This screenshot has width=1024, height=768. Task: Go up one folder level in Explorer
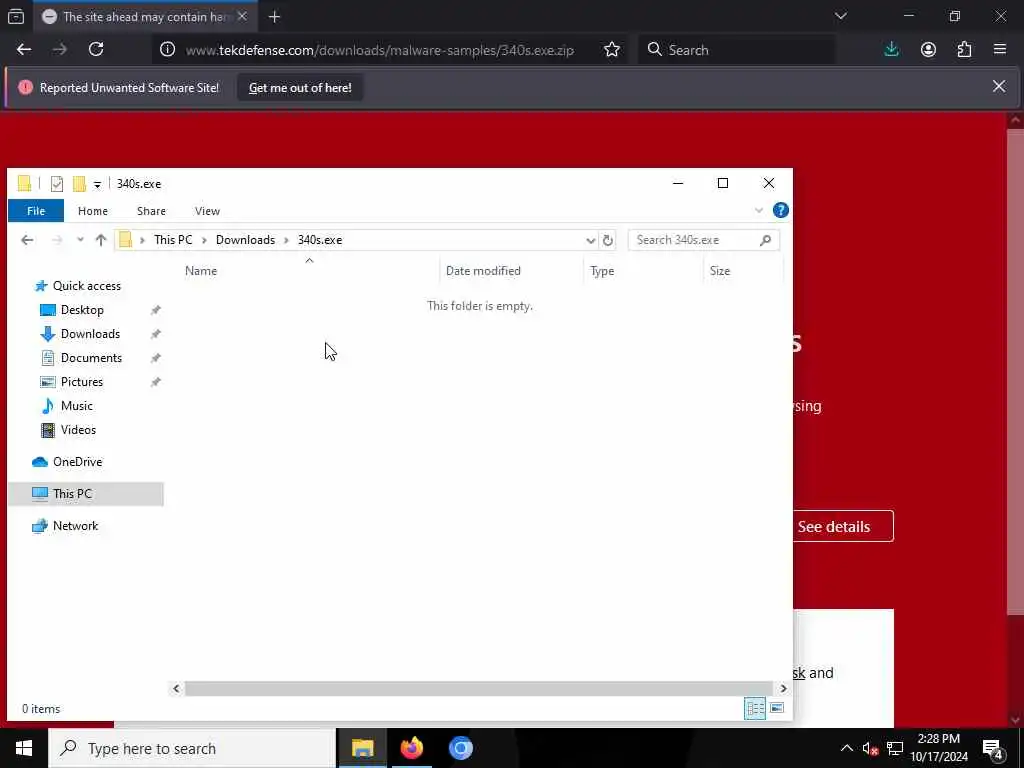point(101,240)
